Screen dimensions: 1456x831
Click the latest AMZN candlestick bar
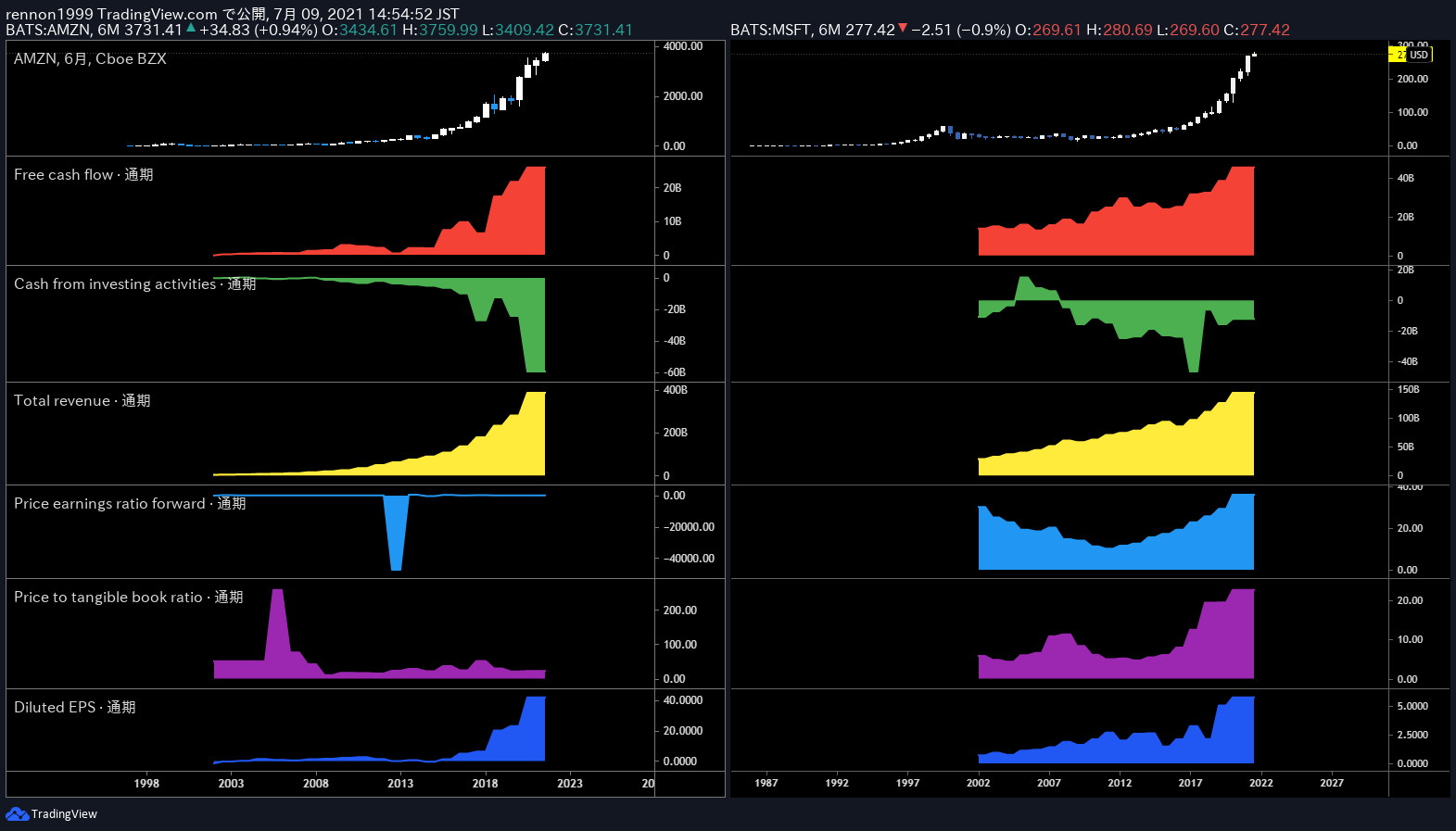545,57
